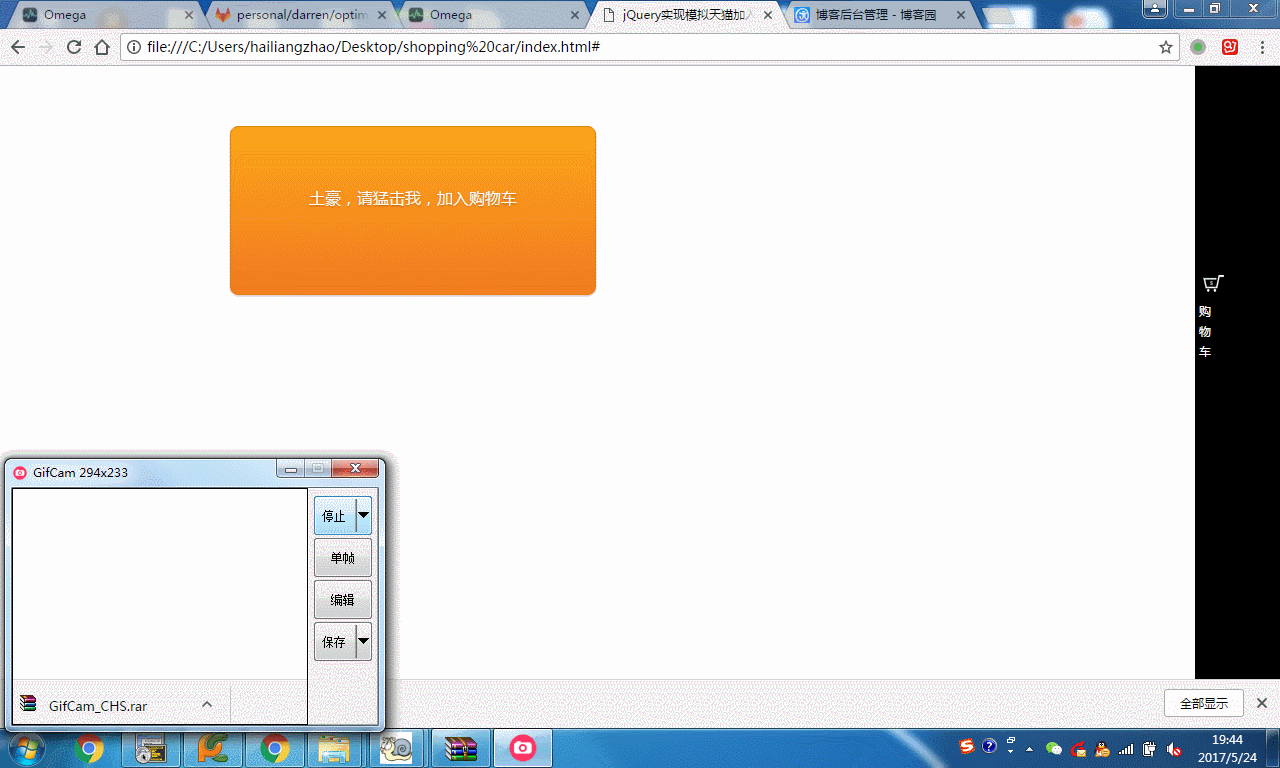
Task: Switch to GifCam in the taskbar
Action: coord(522,748)
